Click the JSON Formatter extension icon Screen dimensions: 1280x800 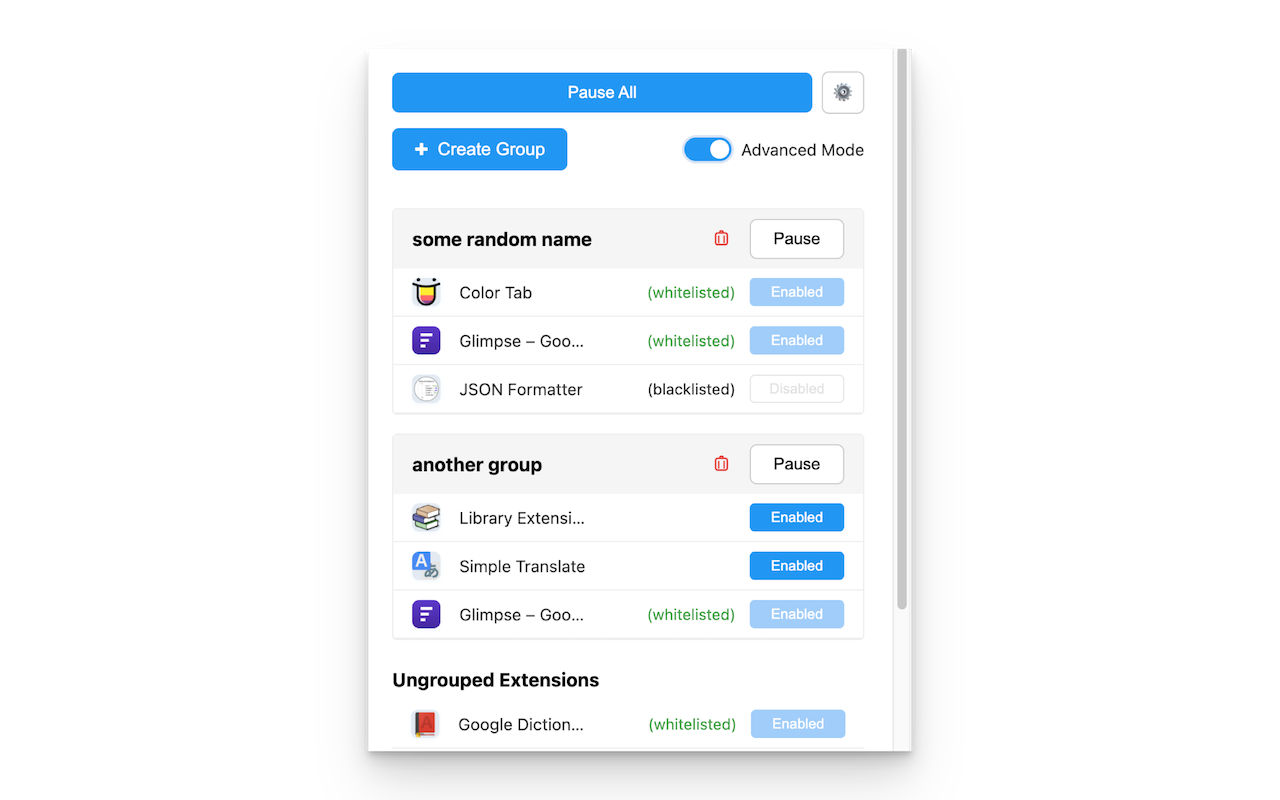pos(426,389)
